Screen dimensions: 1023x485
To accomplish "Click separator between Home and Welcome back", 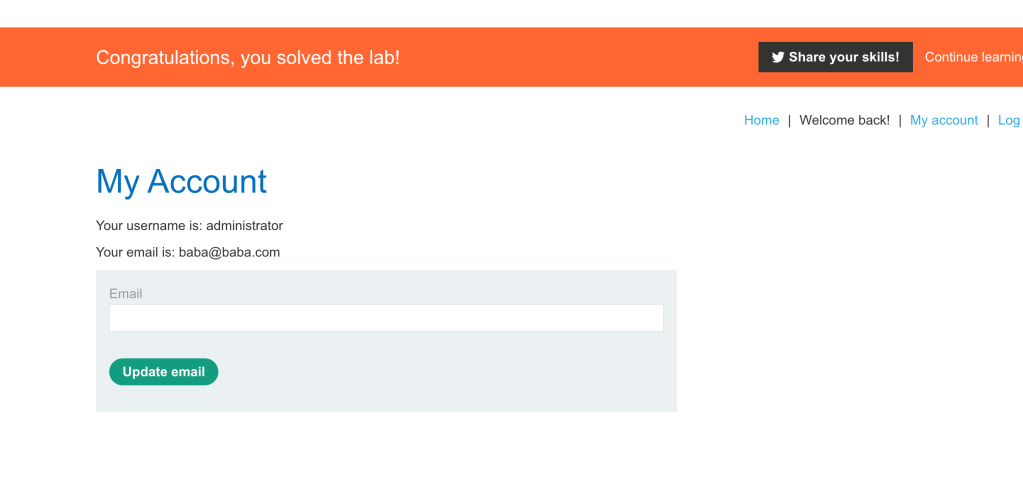I will point(789,120).
